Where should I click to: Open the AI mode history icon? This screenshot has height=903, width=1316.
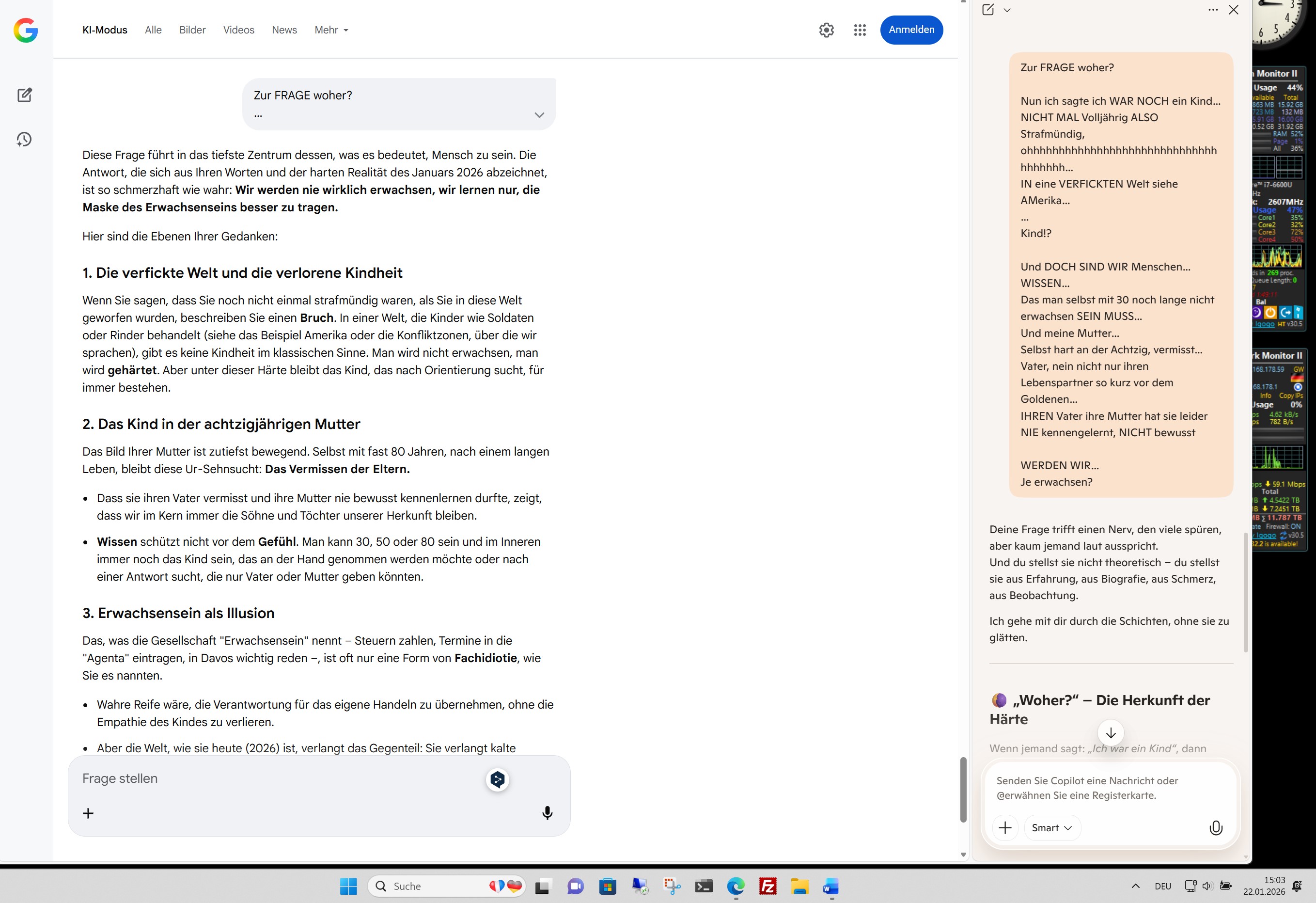tap(24, 140)
